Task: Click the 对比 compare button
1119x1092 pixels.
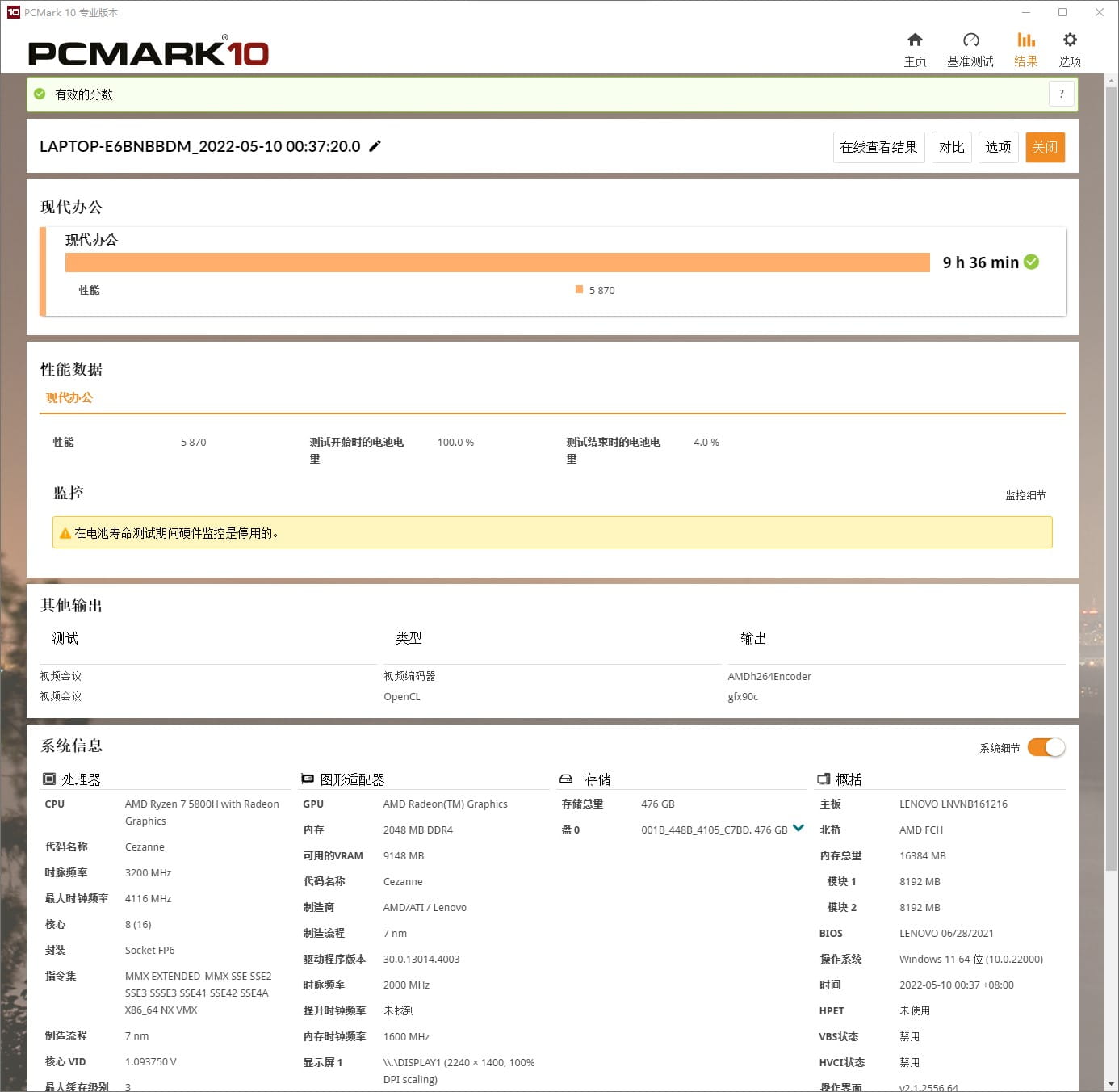Action: (x=951, y=147)
